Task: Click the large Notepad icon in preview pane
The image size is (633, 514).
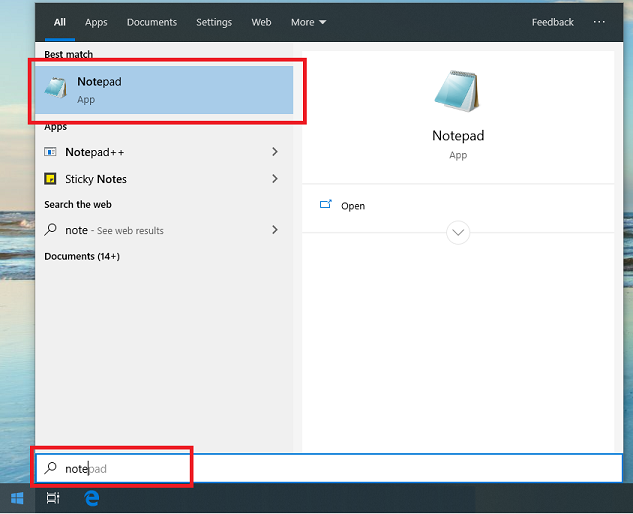Action: (x=457, y=92)
